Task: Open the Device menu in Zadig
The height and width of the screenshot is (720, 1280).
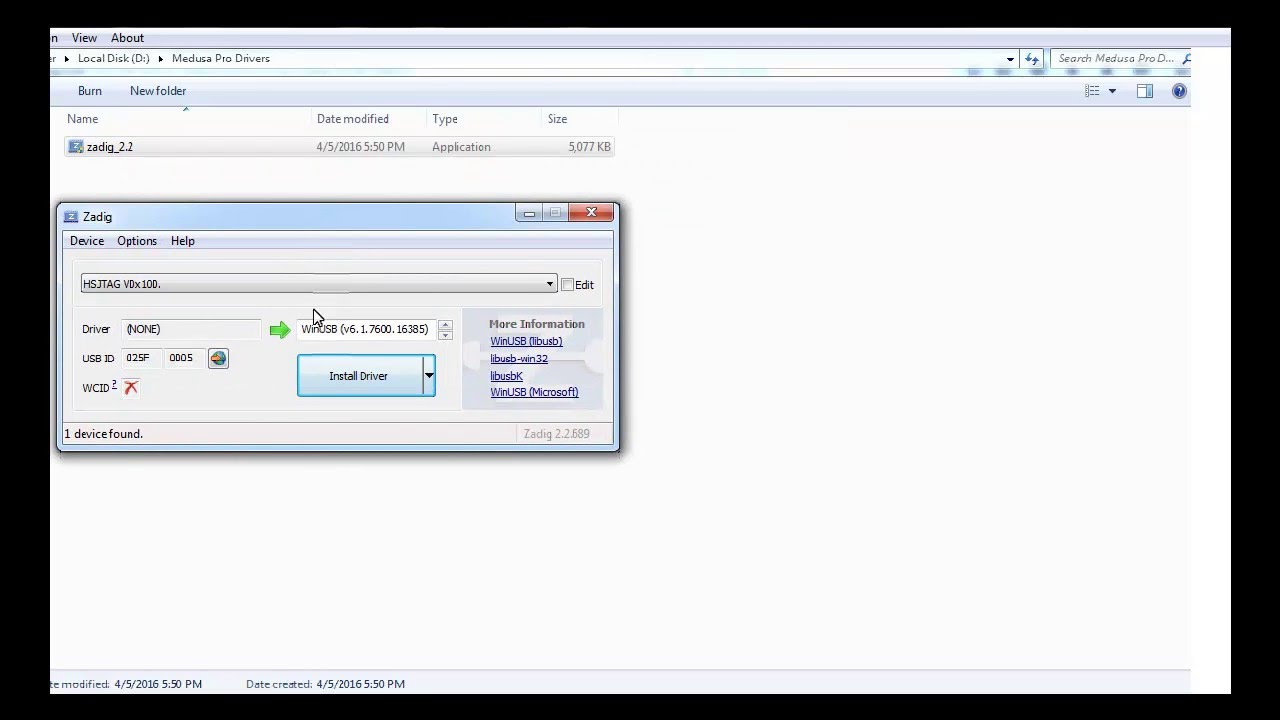Action: [x=87, y=241]
